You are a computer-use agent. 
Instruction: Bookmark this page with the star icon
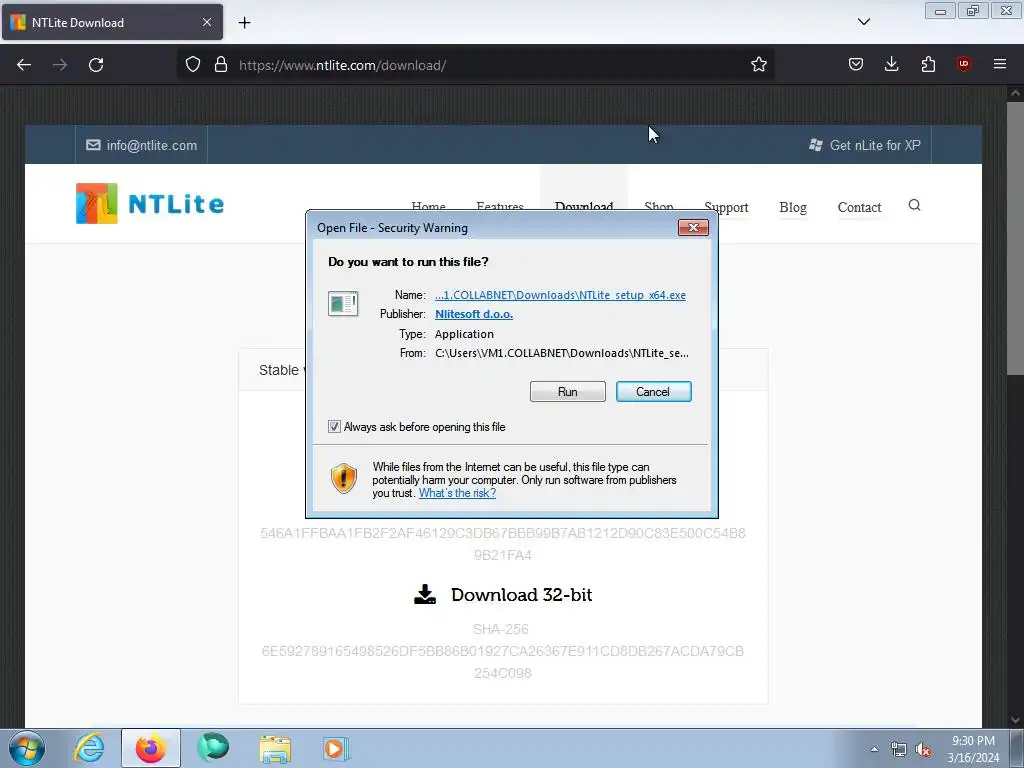pyautogui.click(x=758, y=65)
